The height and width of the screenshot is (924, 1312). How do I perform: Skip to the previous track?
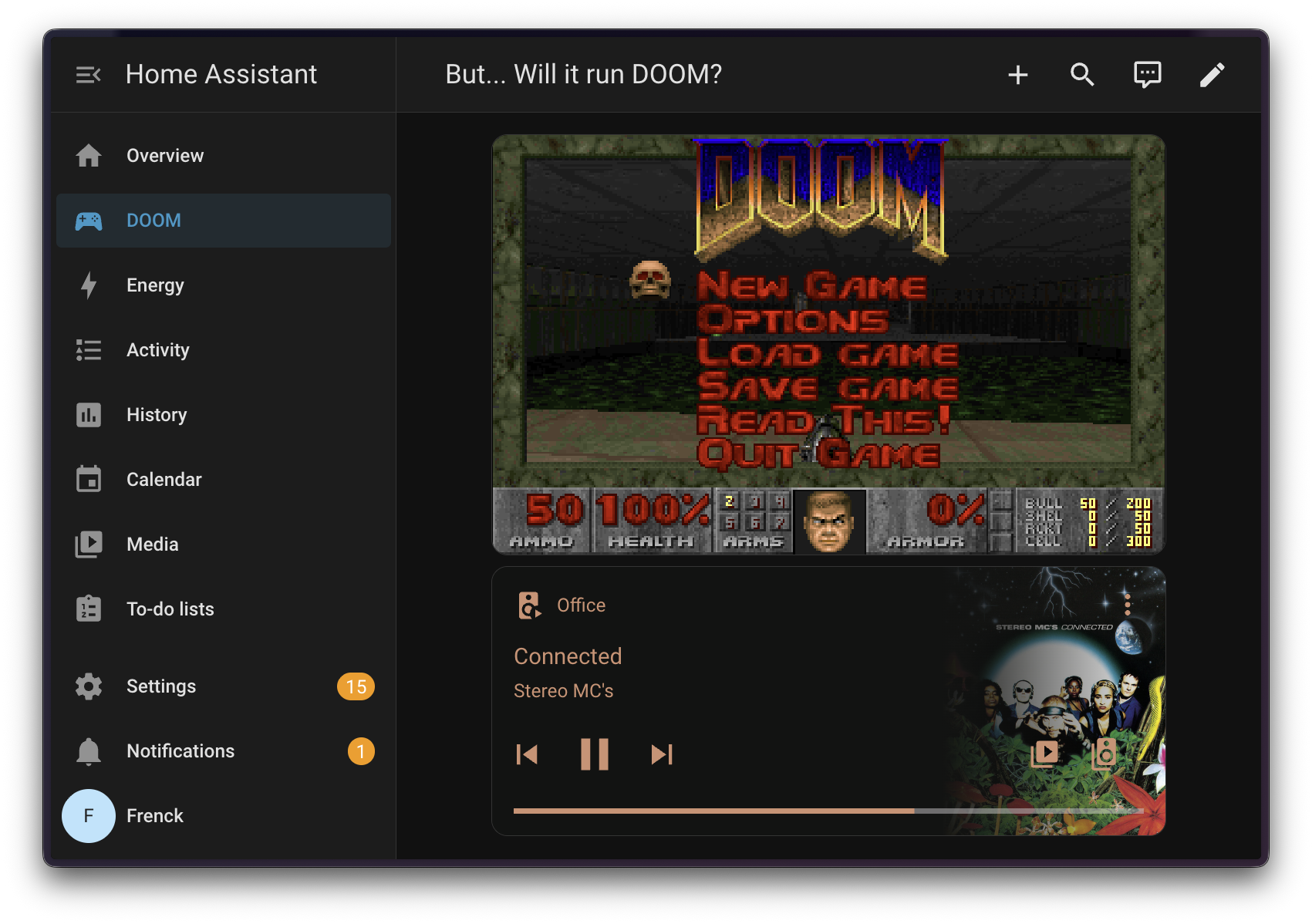click(x=527, y=754)
